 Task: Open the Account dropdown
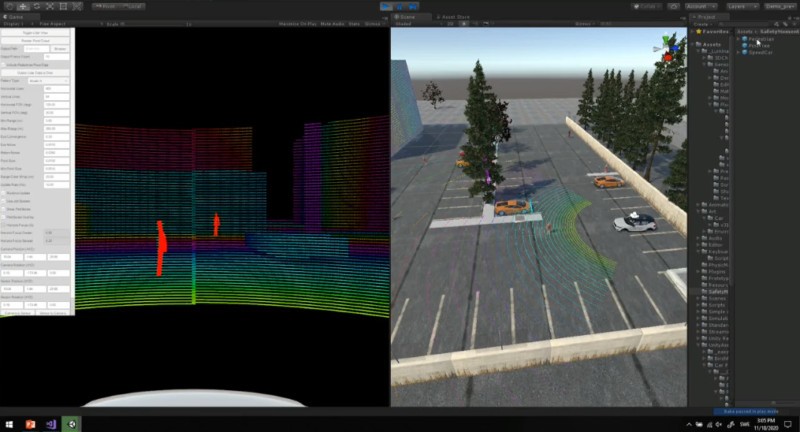[702, 6]
